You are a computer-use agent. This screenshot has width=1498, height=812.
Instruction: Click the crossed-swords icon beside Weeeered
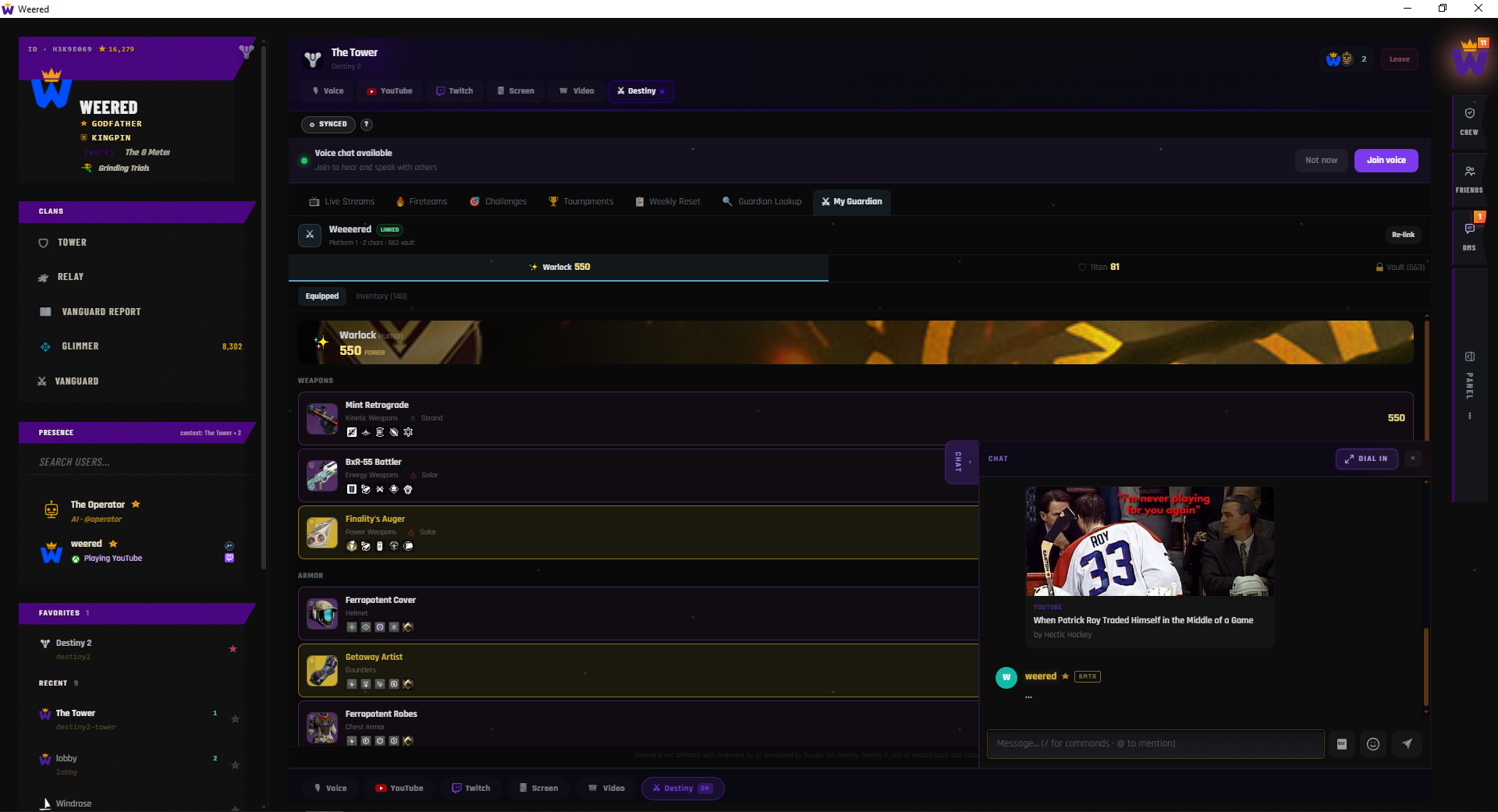[310, 235]
